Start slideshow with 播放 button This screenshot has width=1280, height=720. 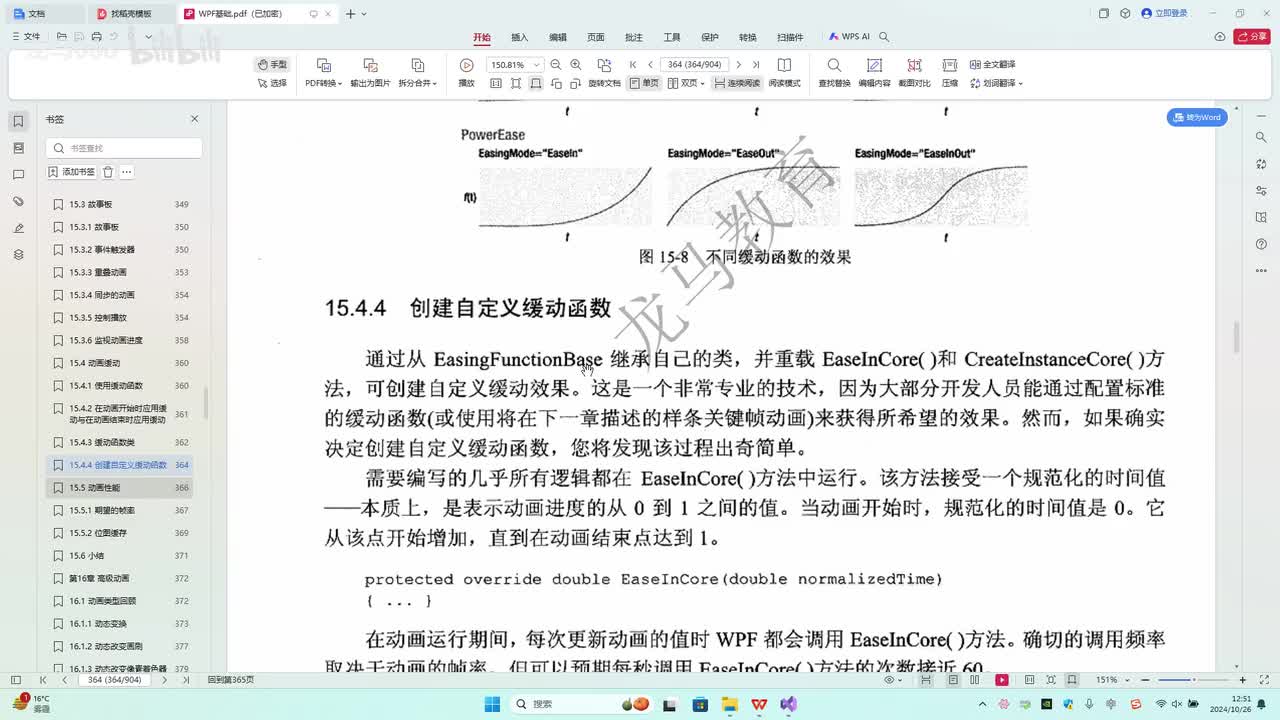pos(466,73)
